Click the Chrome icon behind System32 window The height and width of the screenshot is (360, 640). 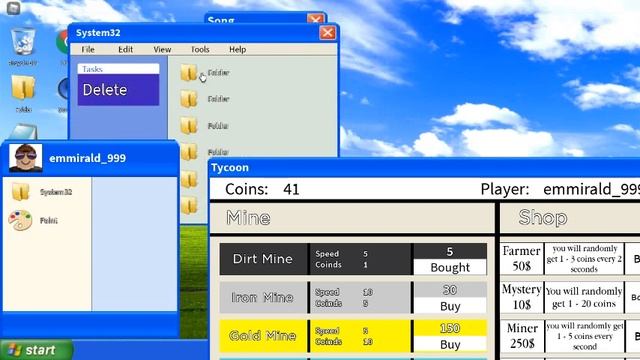pos(62,42)
